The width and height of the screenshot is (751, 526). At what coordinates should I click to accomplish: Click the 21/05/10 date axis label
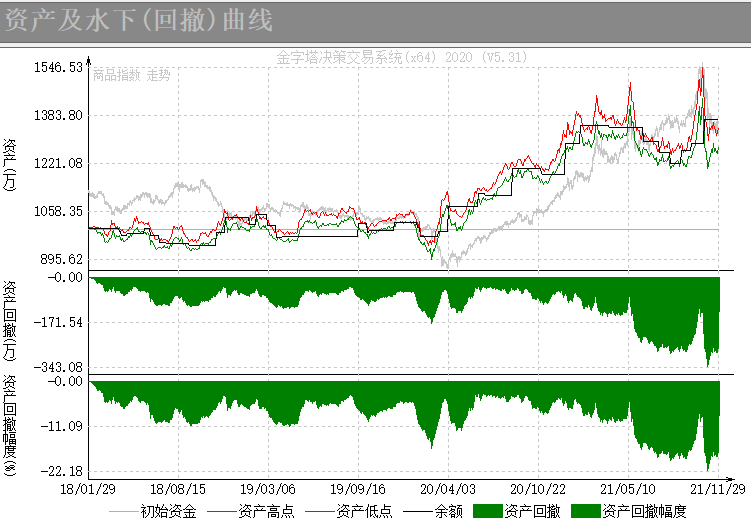(628, 489)
